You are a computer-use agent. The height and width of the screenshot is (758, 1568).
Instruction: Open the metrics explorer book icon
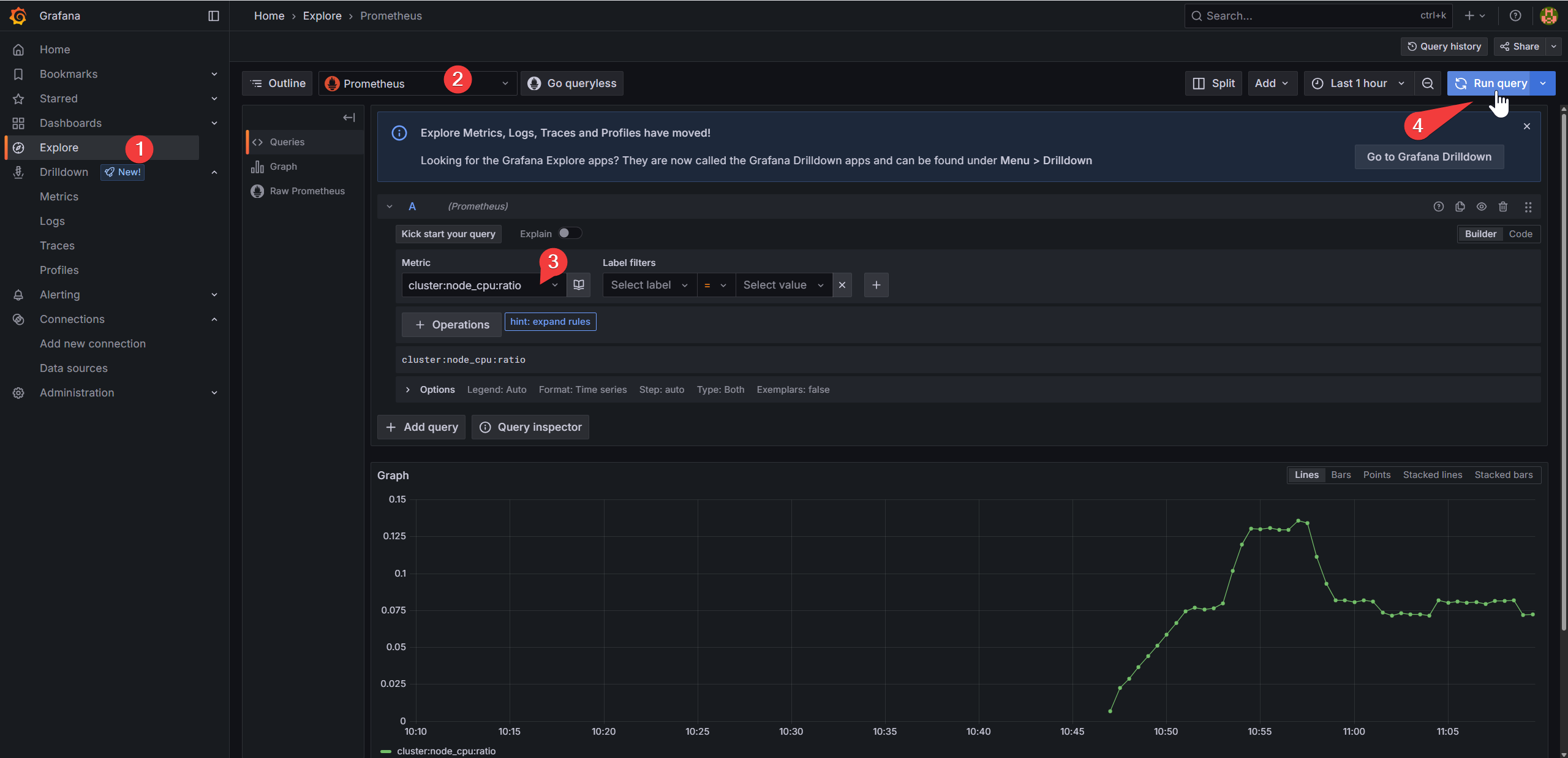[x=579, y=285]
